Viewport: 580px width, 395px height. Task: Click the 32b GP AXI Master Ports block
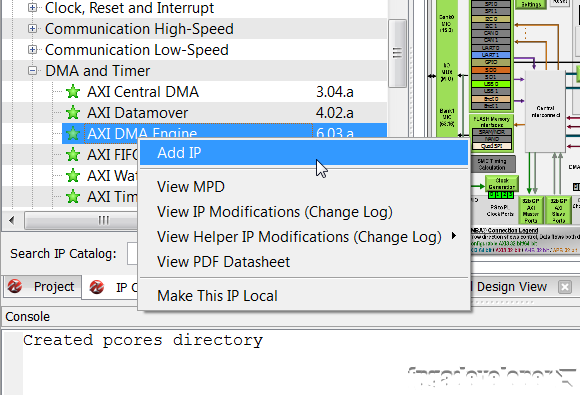click(530, 210)
